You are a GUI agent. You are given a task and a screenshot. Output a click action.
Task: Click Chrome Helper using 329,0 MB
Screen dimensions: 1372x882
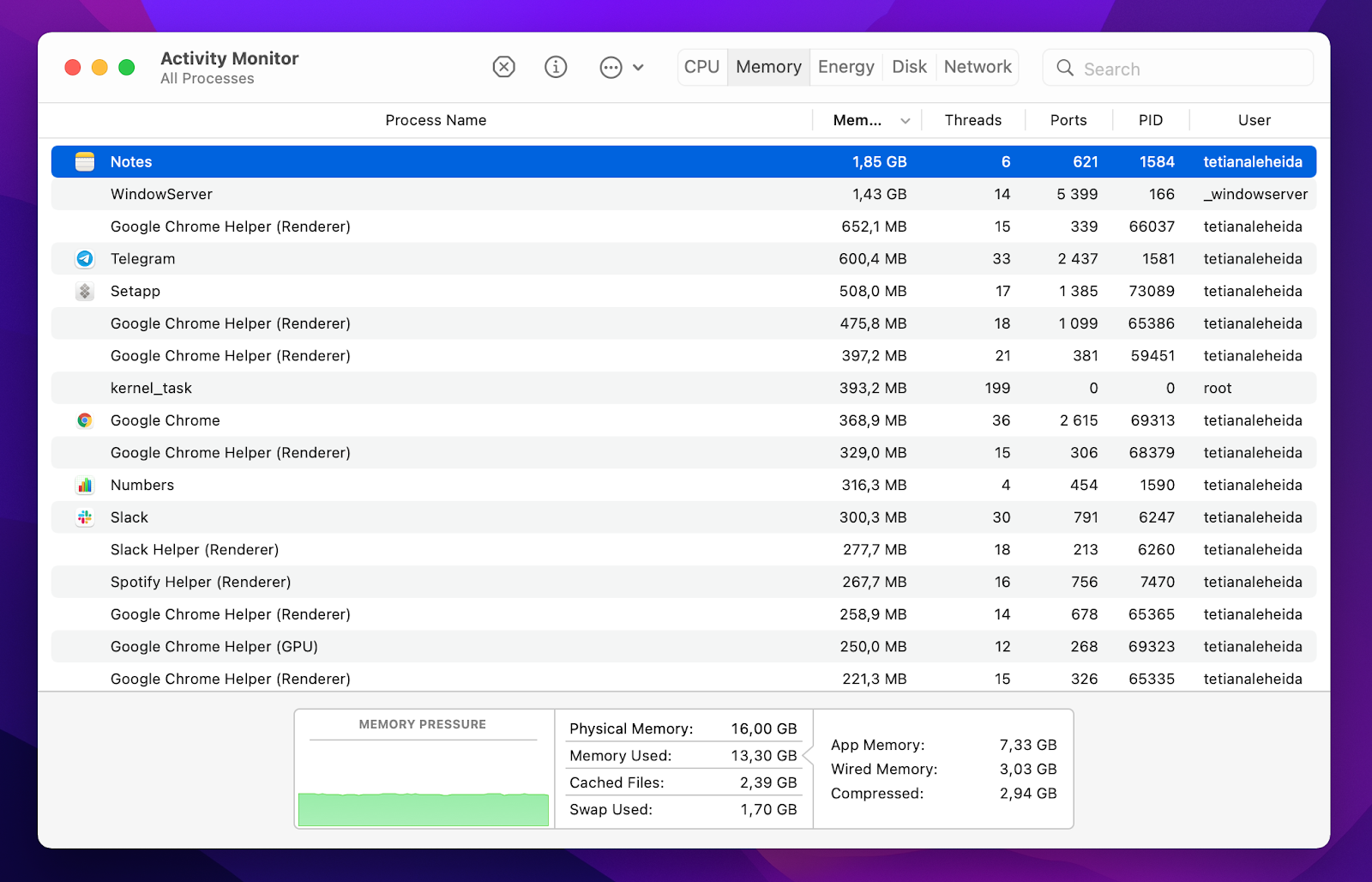pyautogui.click(x=683, y=452)
